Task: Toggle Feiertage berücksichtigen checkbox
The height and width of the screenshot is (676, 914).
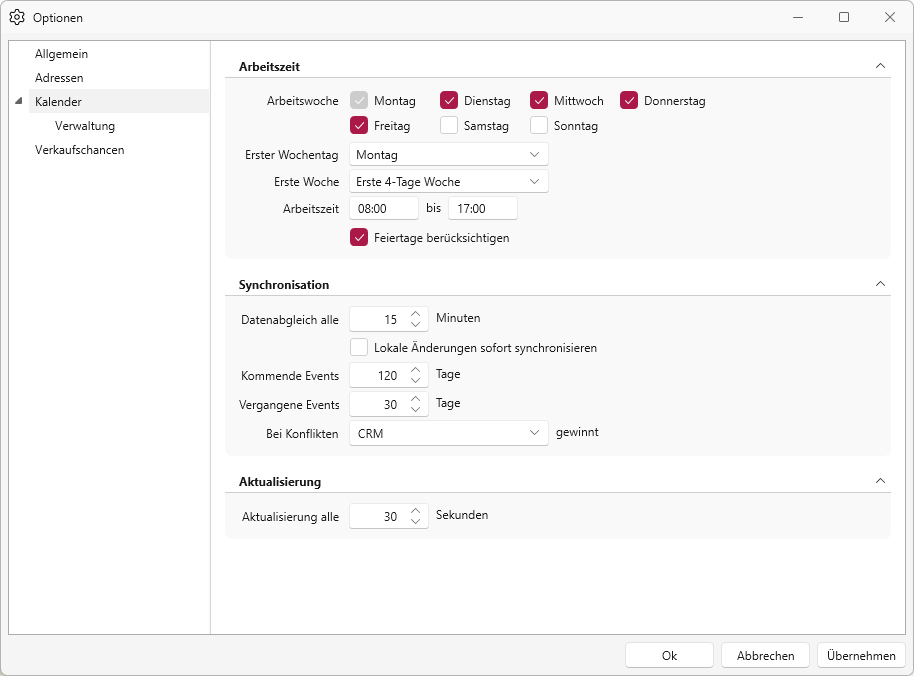Action: (x=359, y=237)
